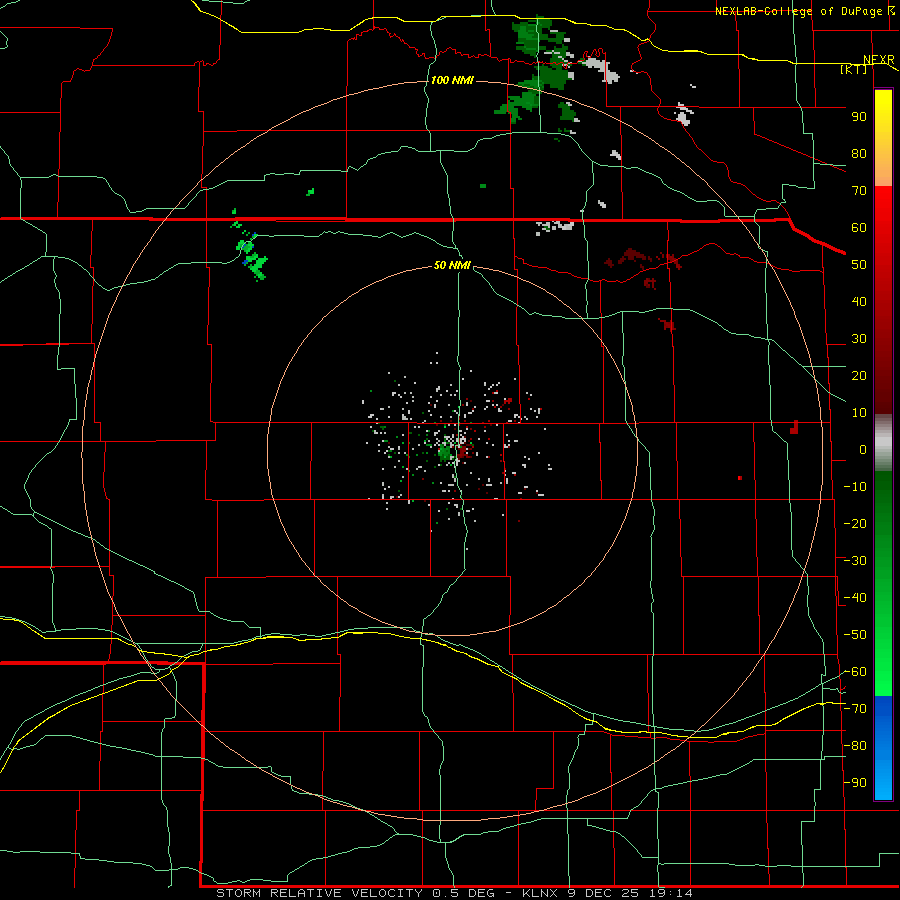Click the "50" value on the velocity scale
Screen dimensions: 900x900
tap(859, 265)
